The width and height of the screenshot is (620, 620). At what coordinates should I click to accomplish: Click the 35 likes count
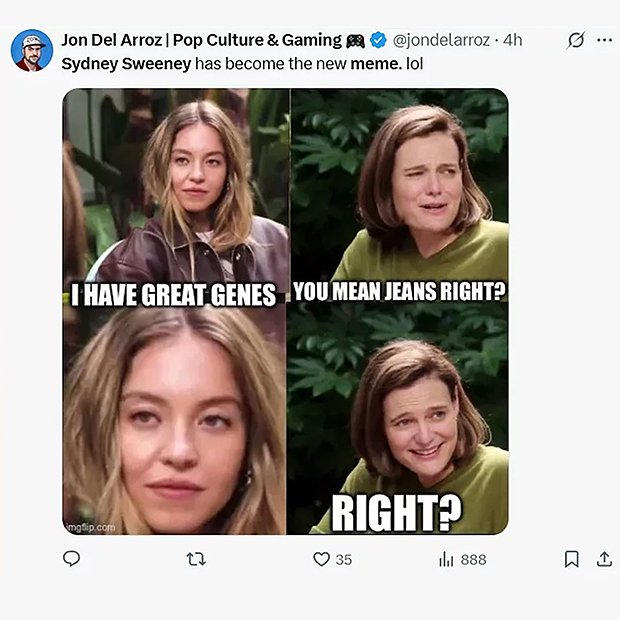point(343,560)
